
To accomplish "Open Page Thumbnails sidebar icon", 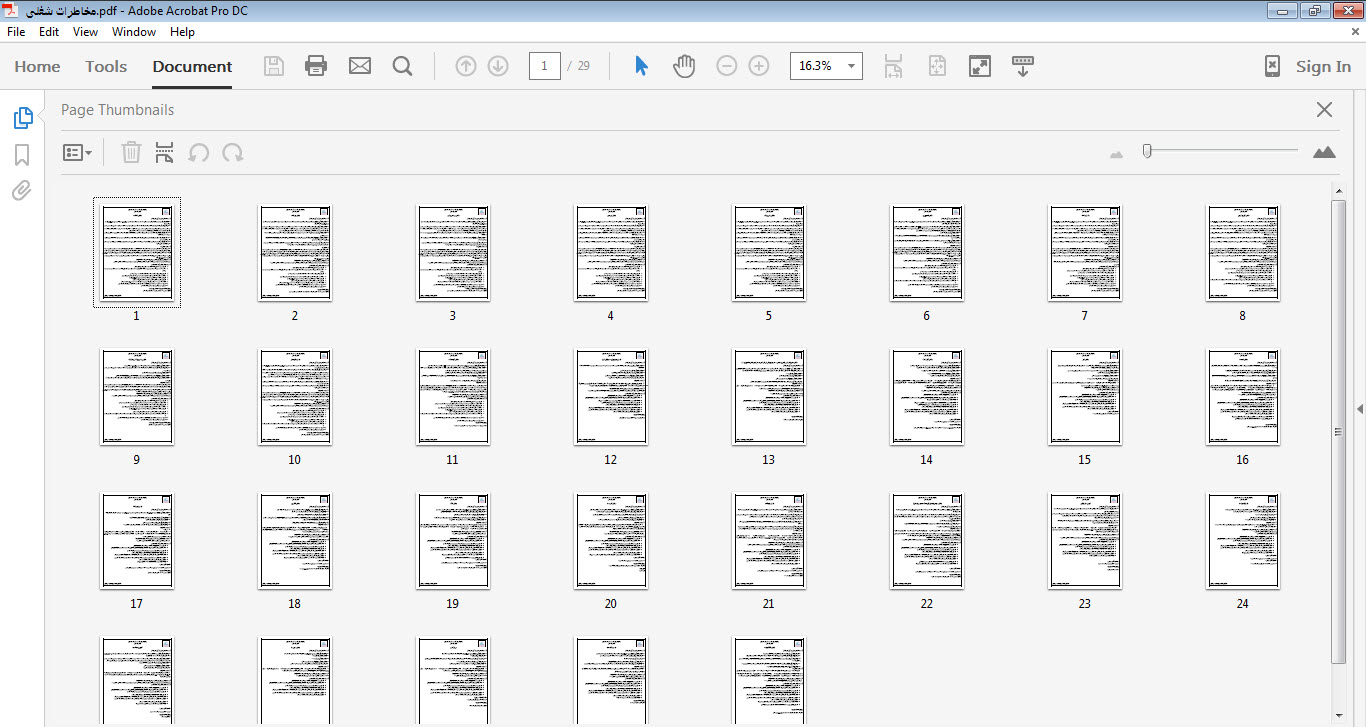I will 22,118.
